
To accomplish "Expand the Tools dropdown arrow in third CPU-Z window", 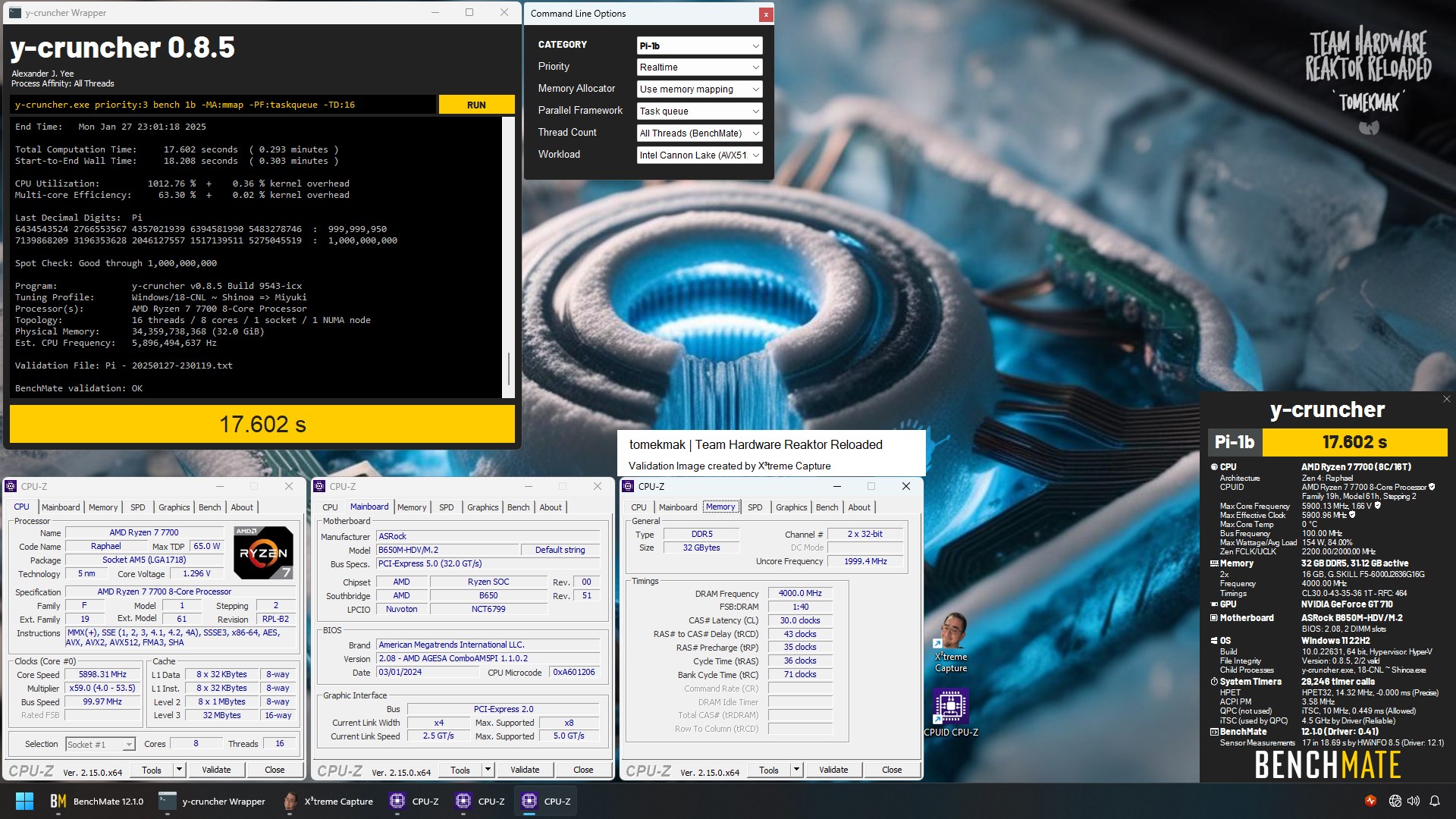I will coord(797,770).
